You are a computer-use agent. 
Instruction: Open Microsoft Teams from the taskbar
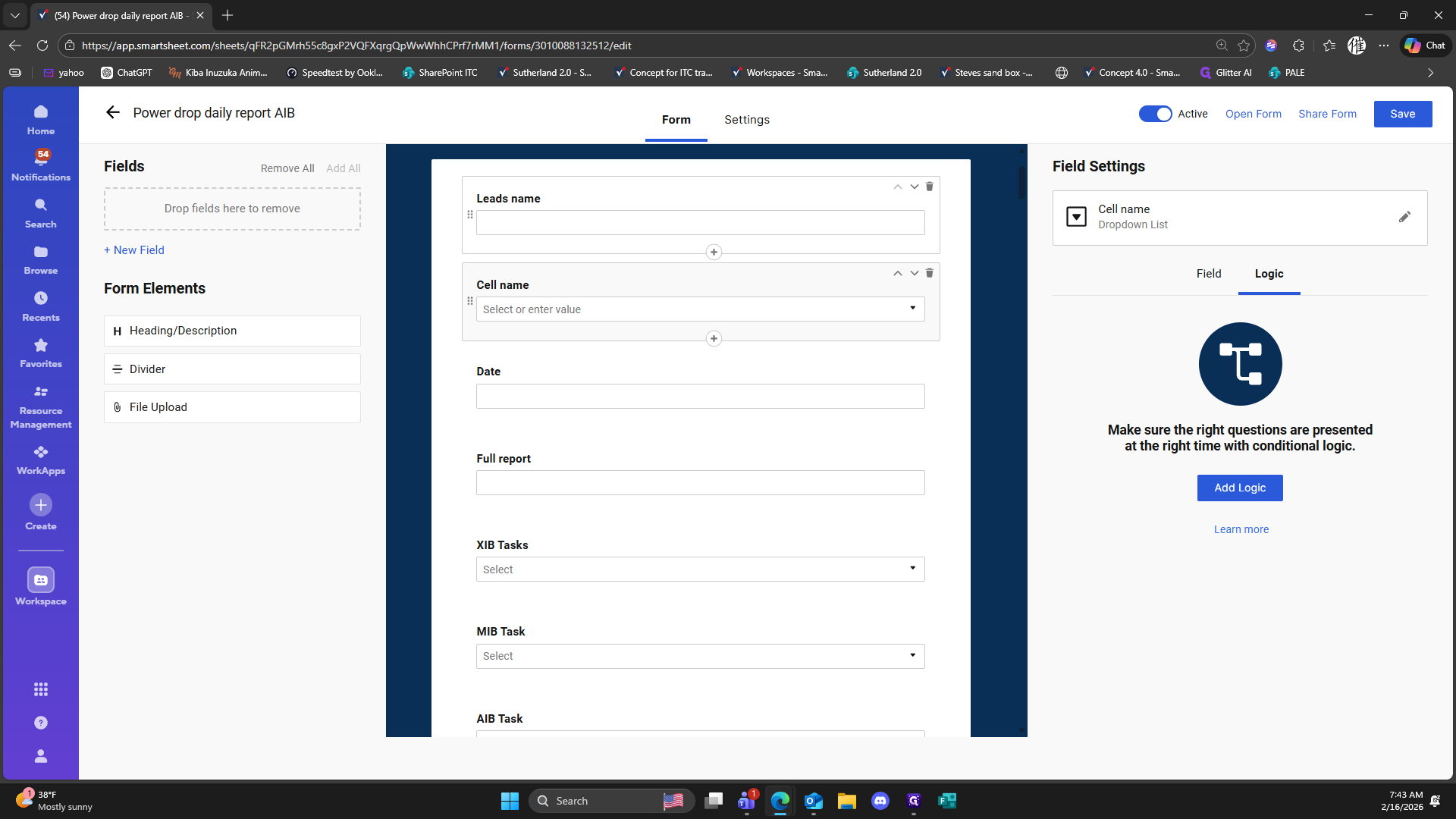(x=746, y=801)
